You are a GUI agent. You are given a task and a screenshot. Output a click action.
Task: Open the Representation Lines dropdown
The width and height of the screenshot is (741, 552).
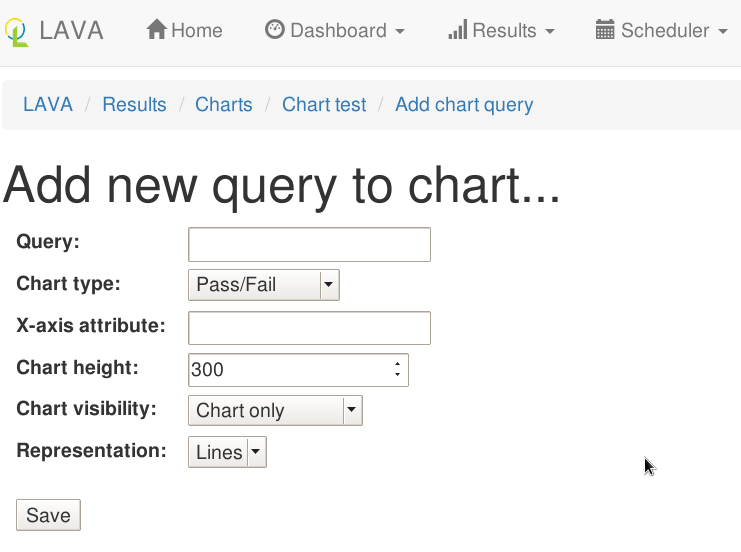tap(227, 453)
